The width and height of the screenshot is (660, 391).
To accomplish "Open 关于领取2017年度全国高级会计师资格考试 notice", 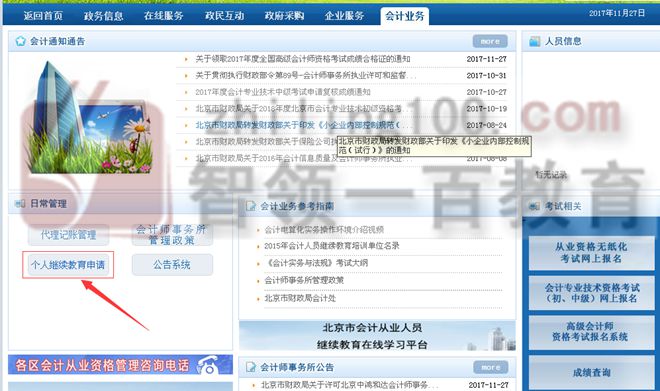I will pos(303,59).
